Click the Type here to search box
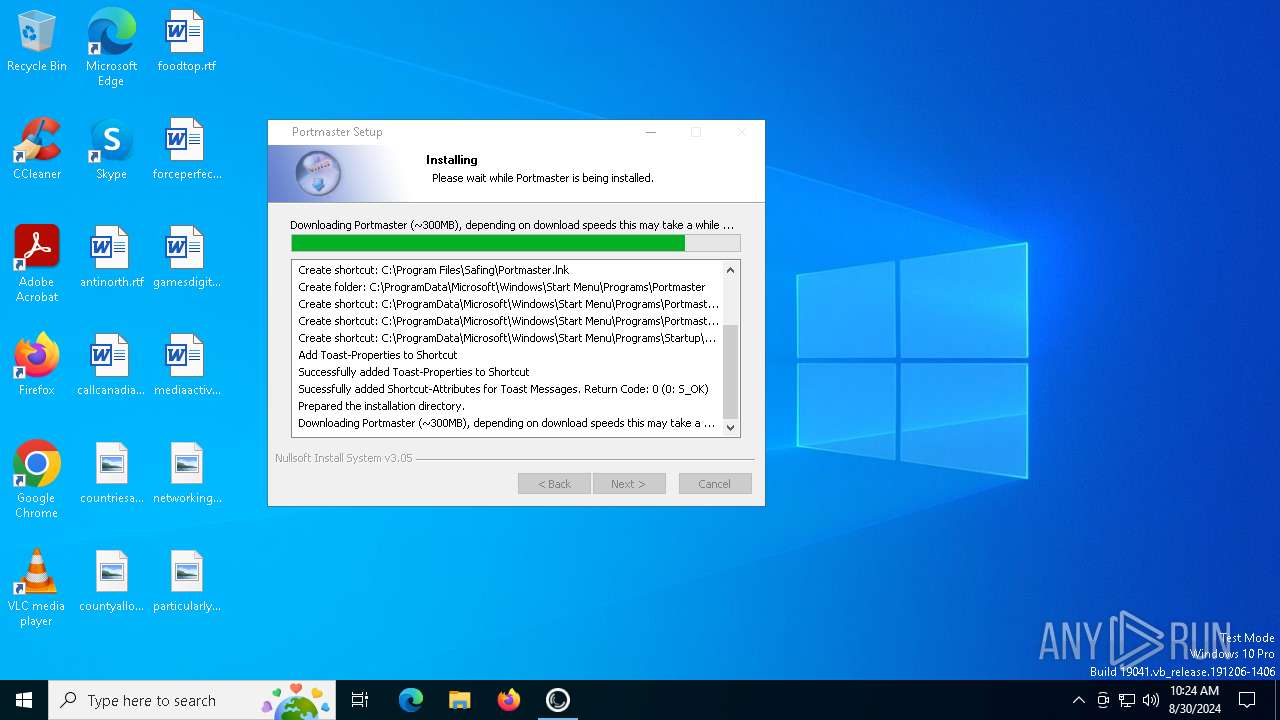The image size is (1280, 720). pyautogui.click(x=192, y=700)
